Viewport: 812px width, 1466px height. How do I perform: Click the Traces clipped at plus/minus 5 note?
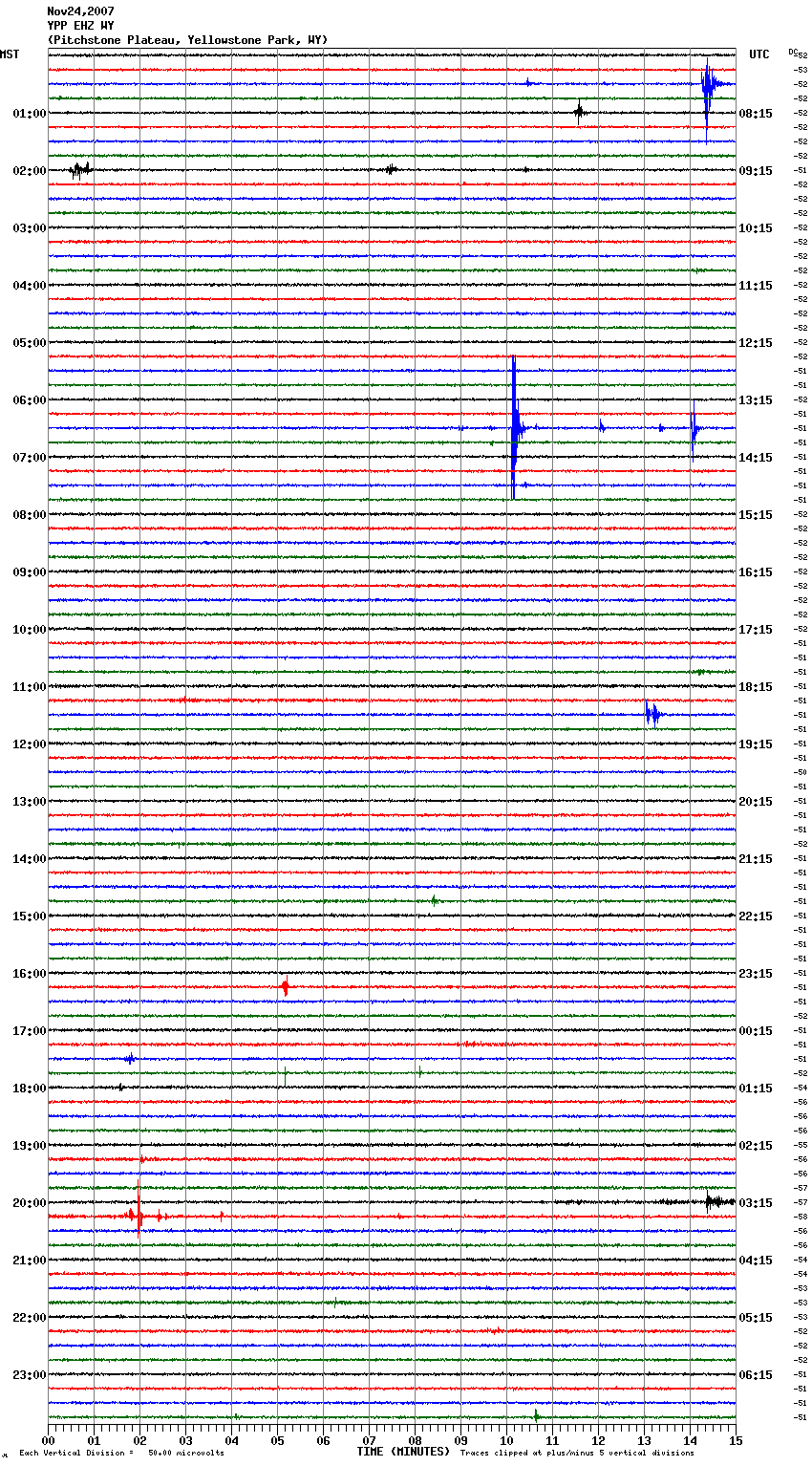pyautogui.click(x=577, y=1454)
